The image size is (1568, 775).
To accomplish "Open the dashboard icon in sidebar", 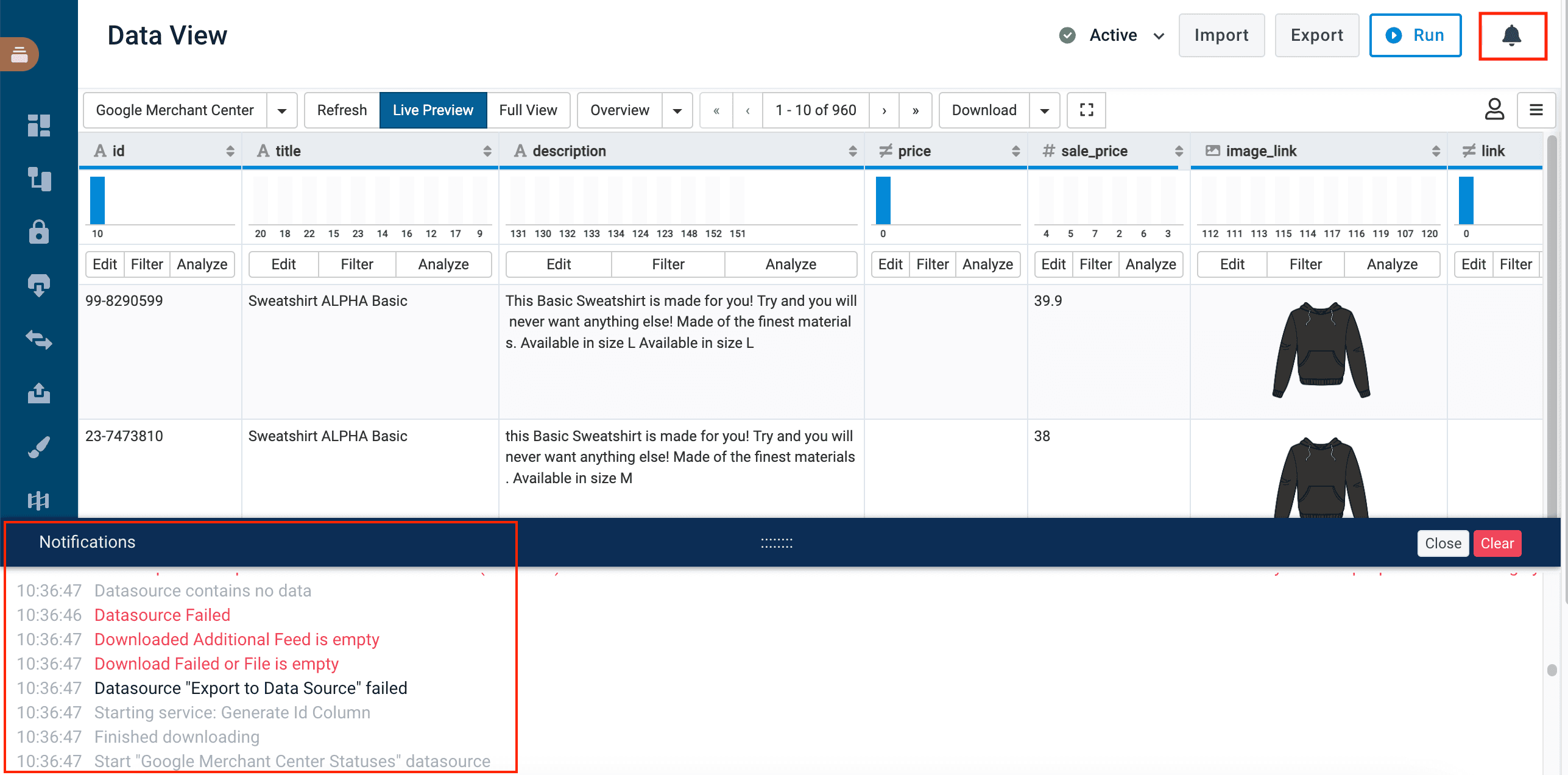I will click(x=38, y=126).
